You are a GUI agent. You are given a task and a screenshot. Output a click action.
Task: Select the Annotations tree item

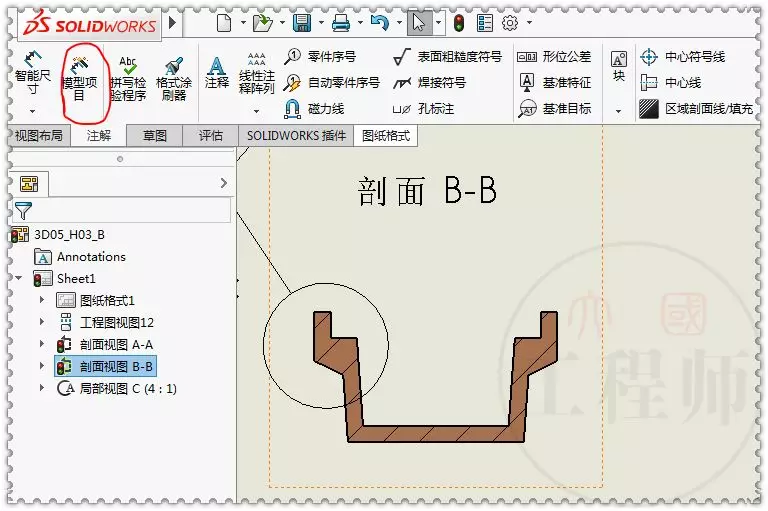pos(80,257)
